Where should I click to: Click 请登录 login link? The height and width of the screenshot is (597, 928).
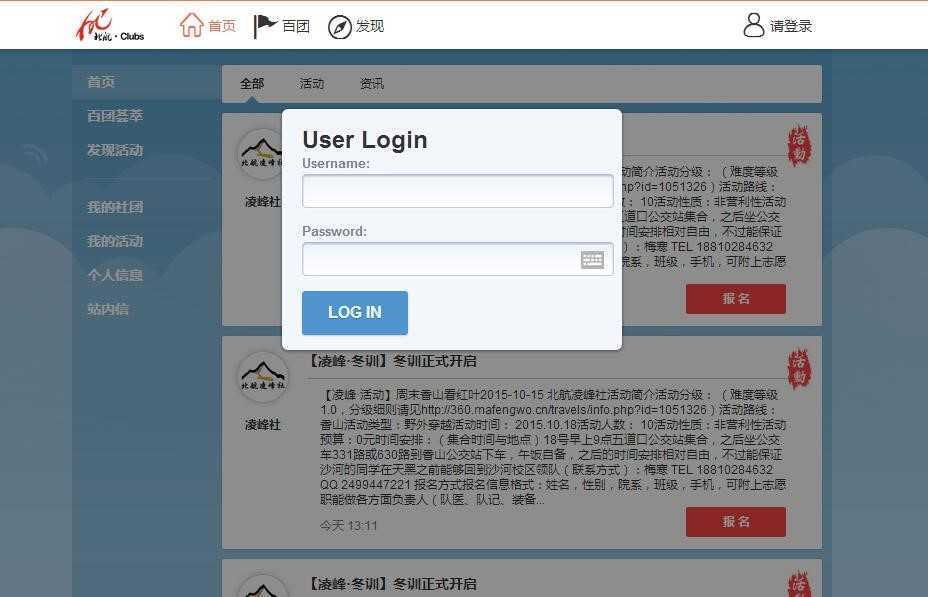click(790, 26)
